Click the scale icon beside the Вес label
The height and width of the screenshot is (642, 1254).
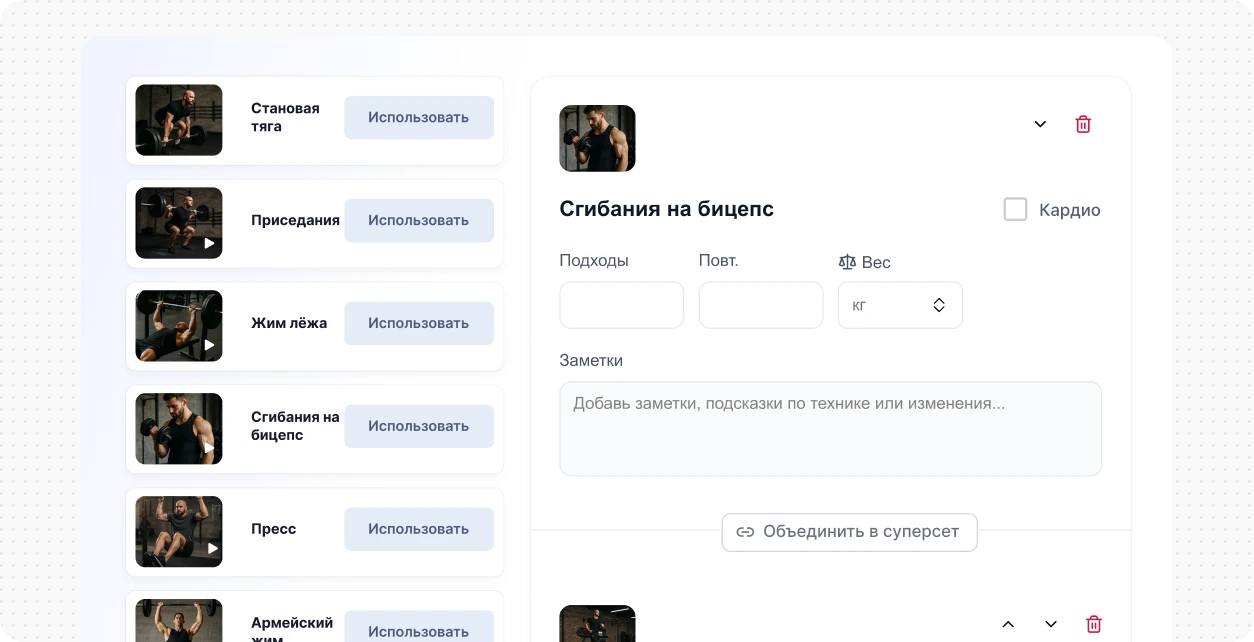click(848, 262)
